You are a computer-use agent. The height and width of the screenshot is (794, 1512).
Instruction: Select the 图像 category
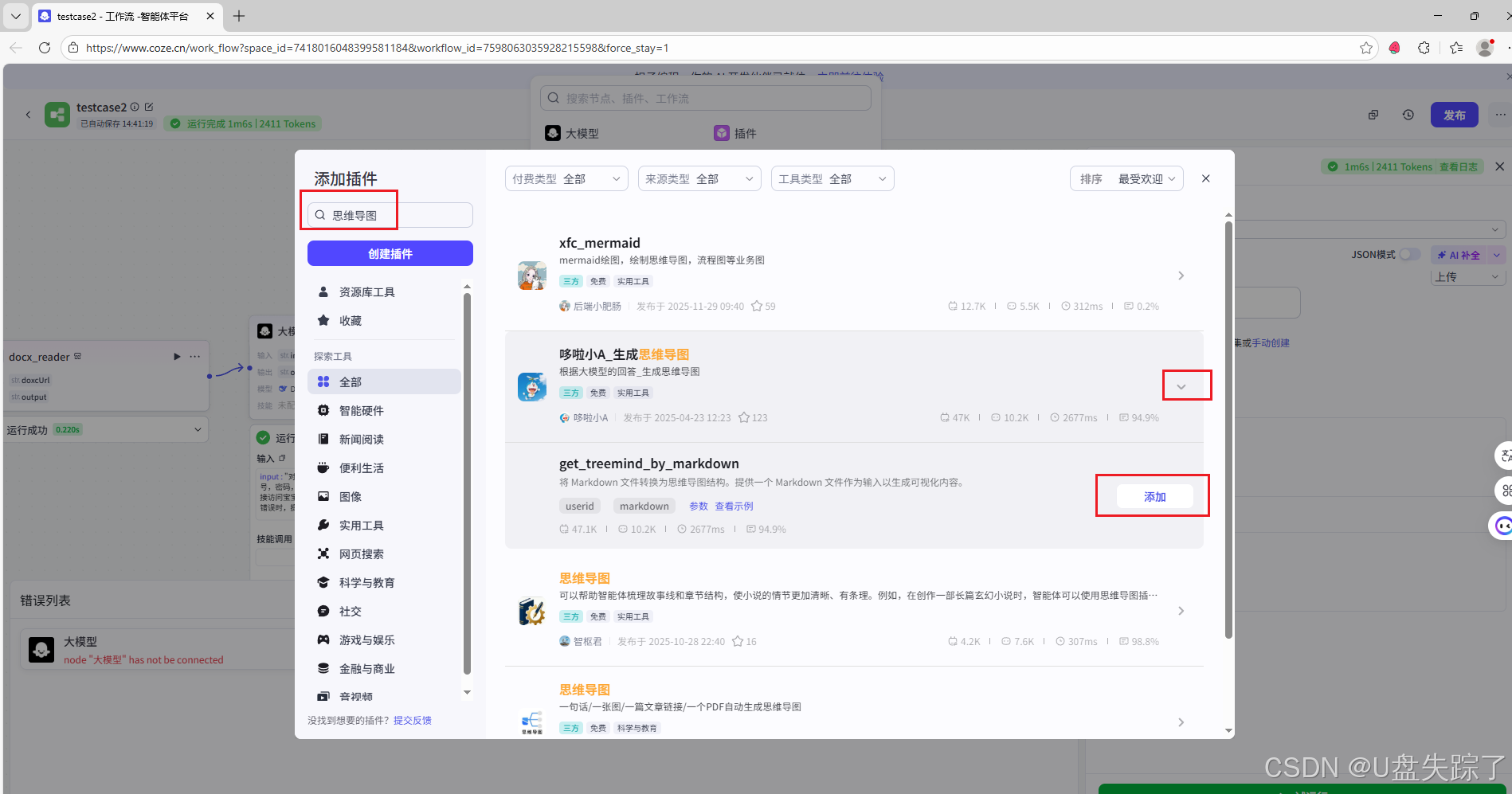click(384, 496)
